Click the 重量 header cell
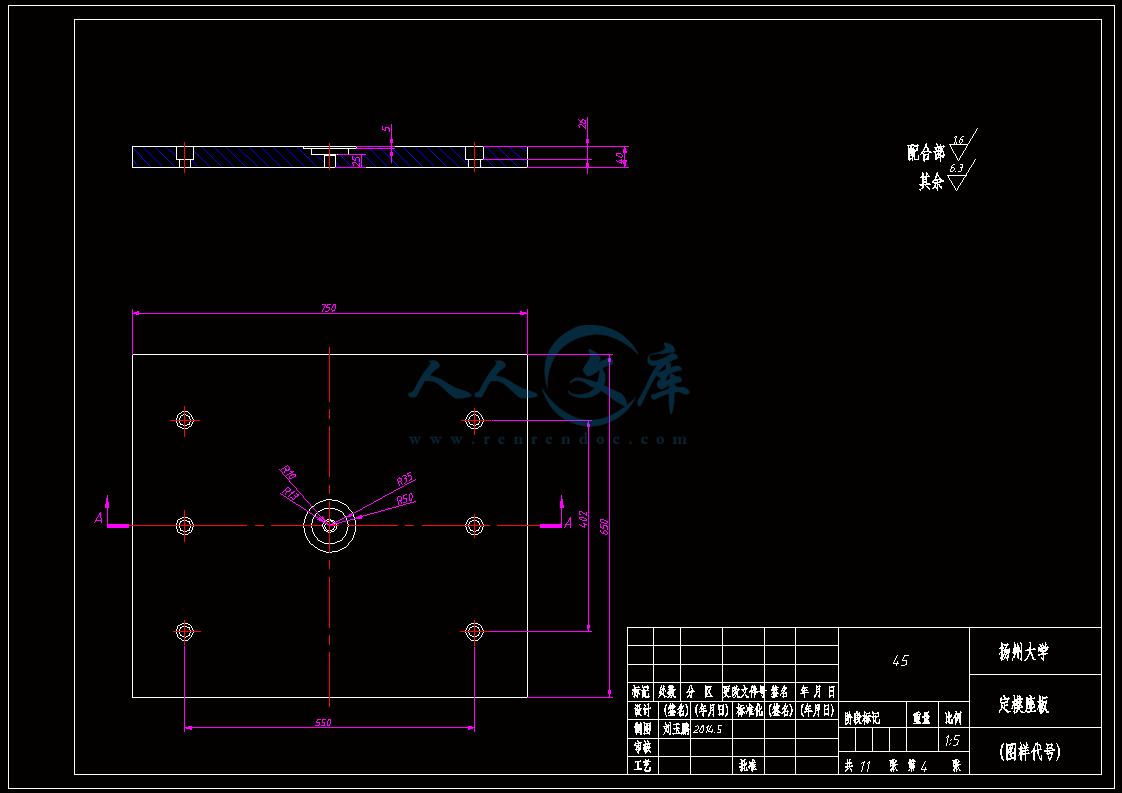Screen dimensions: 1122x793 922,717
